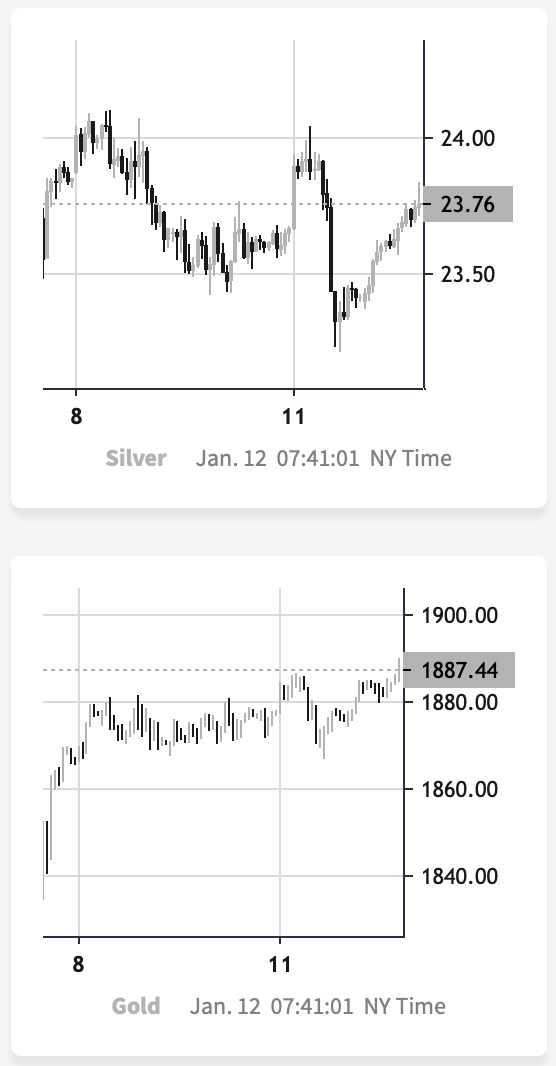
Task: Select the 23.50 axis label on Silver chart
Action: click(x=468, y=275)
